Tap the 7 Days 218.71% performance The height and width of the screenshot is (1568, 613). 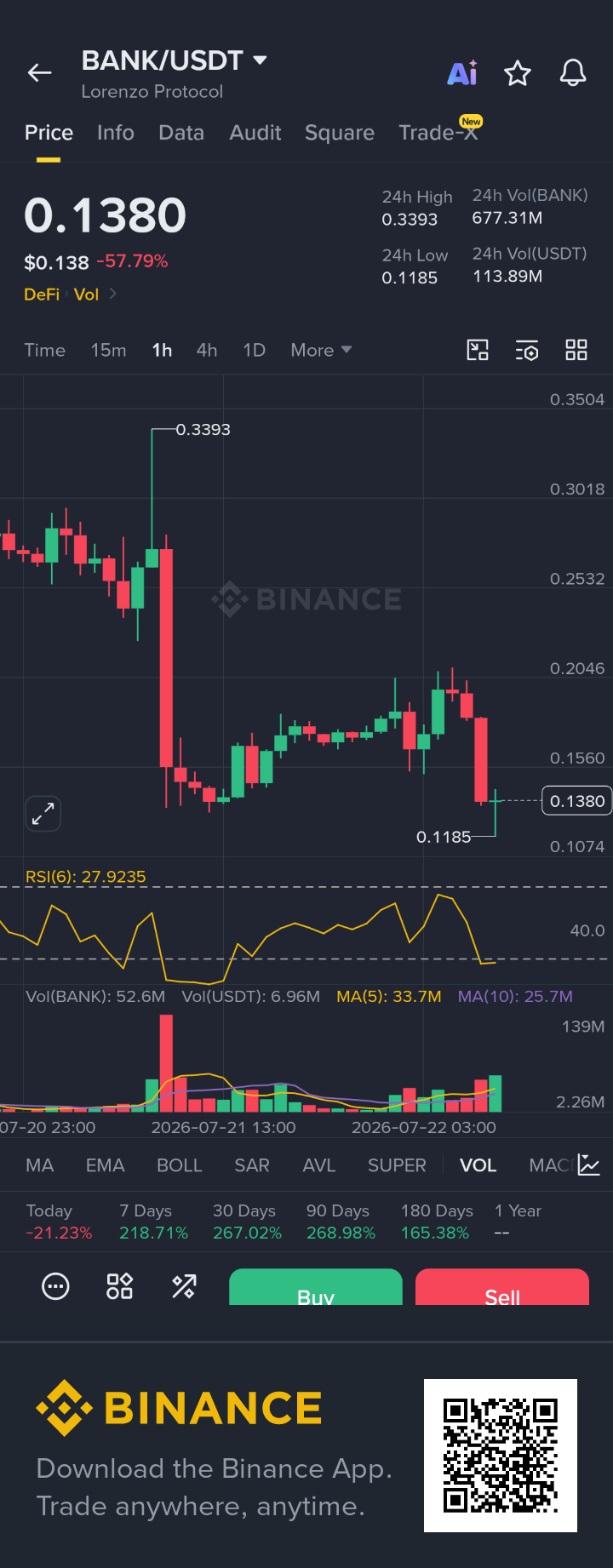point(153,1222)
